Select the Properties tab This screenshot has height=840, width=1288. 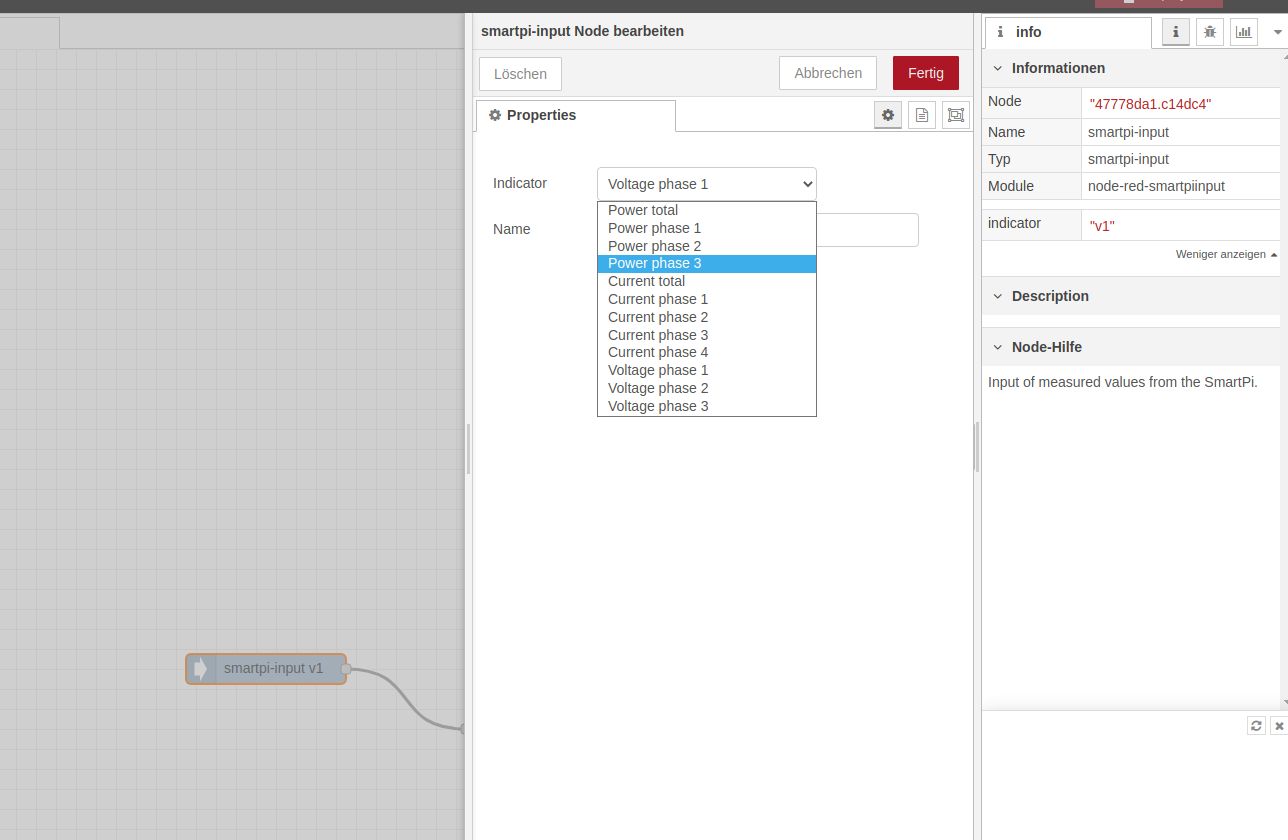pyautogui.click(x=576, y=115)
